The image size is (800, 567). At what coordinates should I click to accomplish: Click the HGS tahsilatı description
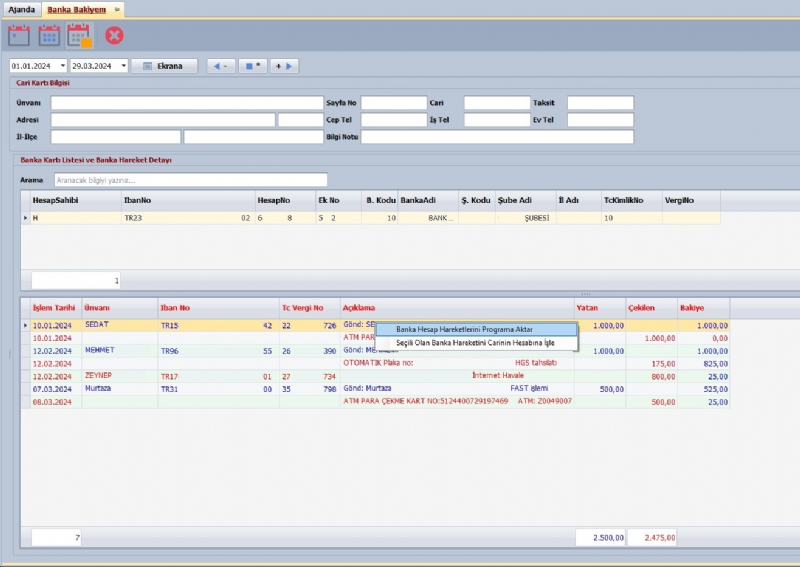click(536, 363)
